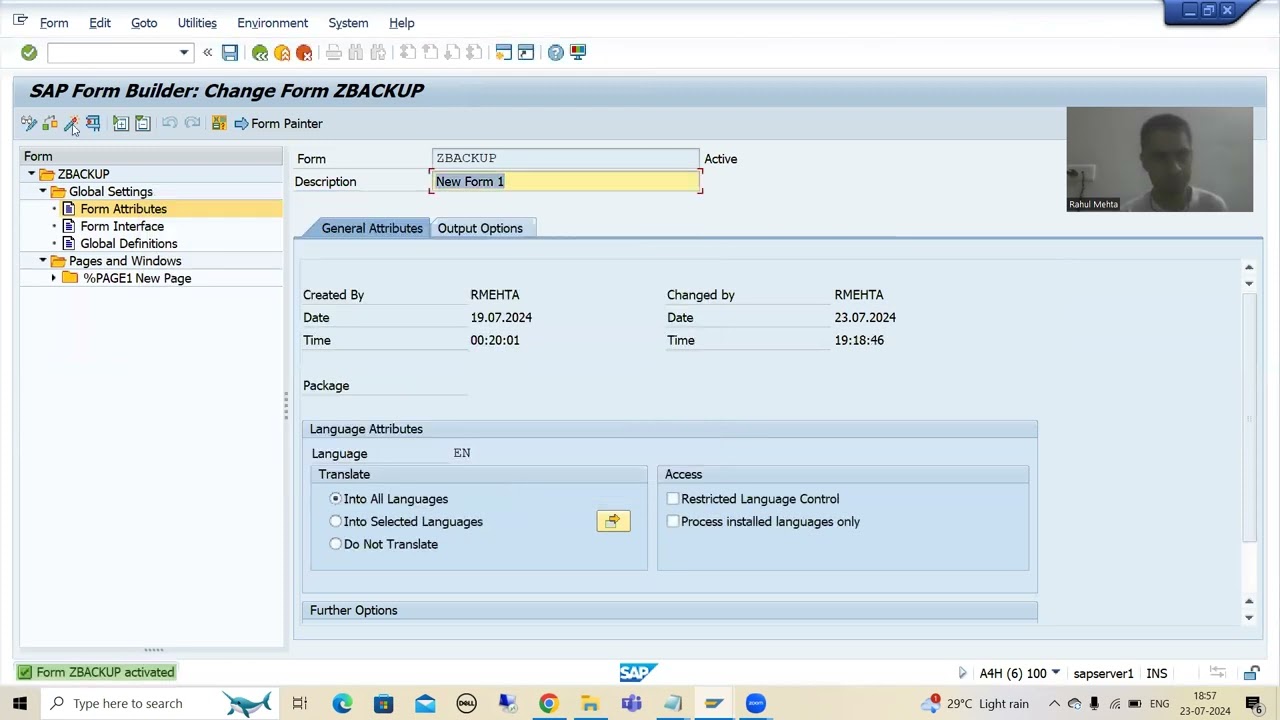Check Process installed languages only
Screen dimensions: 1280x720
coord(673,522)
